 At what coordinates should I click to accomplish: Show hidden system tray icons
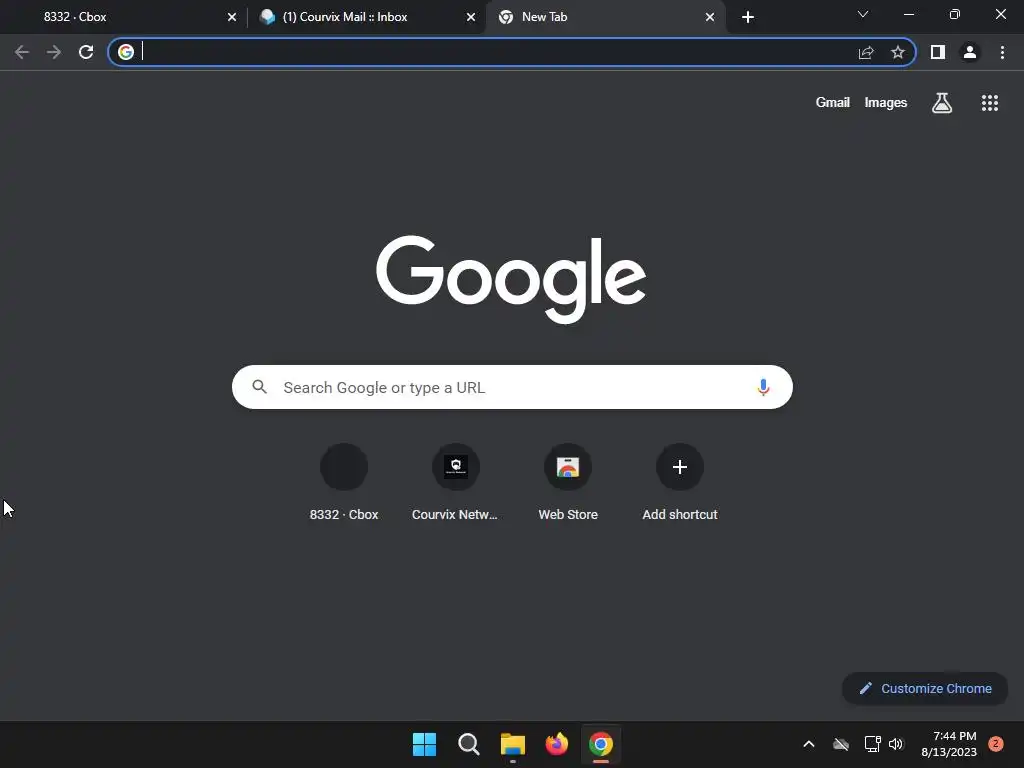pyautogui.click(x=808, y=744)
